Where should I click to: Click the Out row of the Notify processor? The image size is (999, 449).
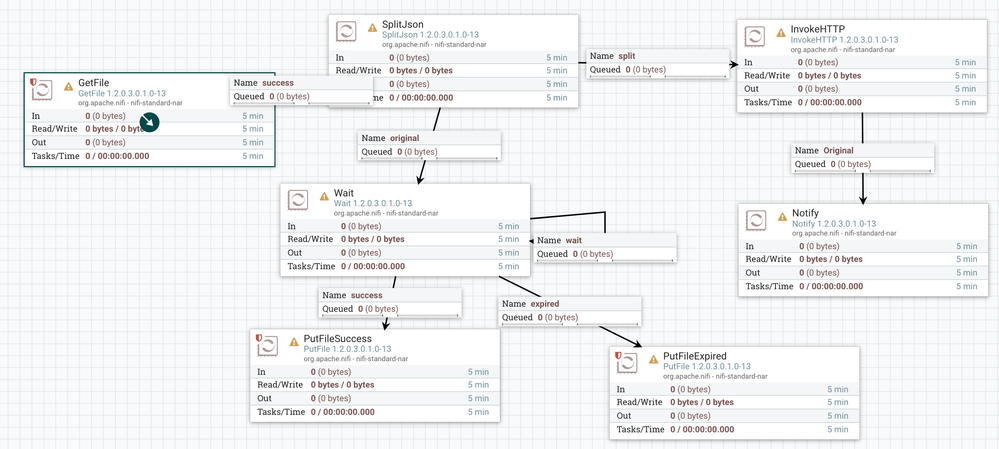pos(862,273)
